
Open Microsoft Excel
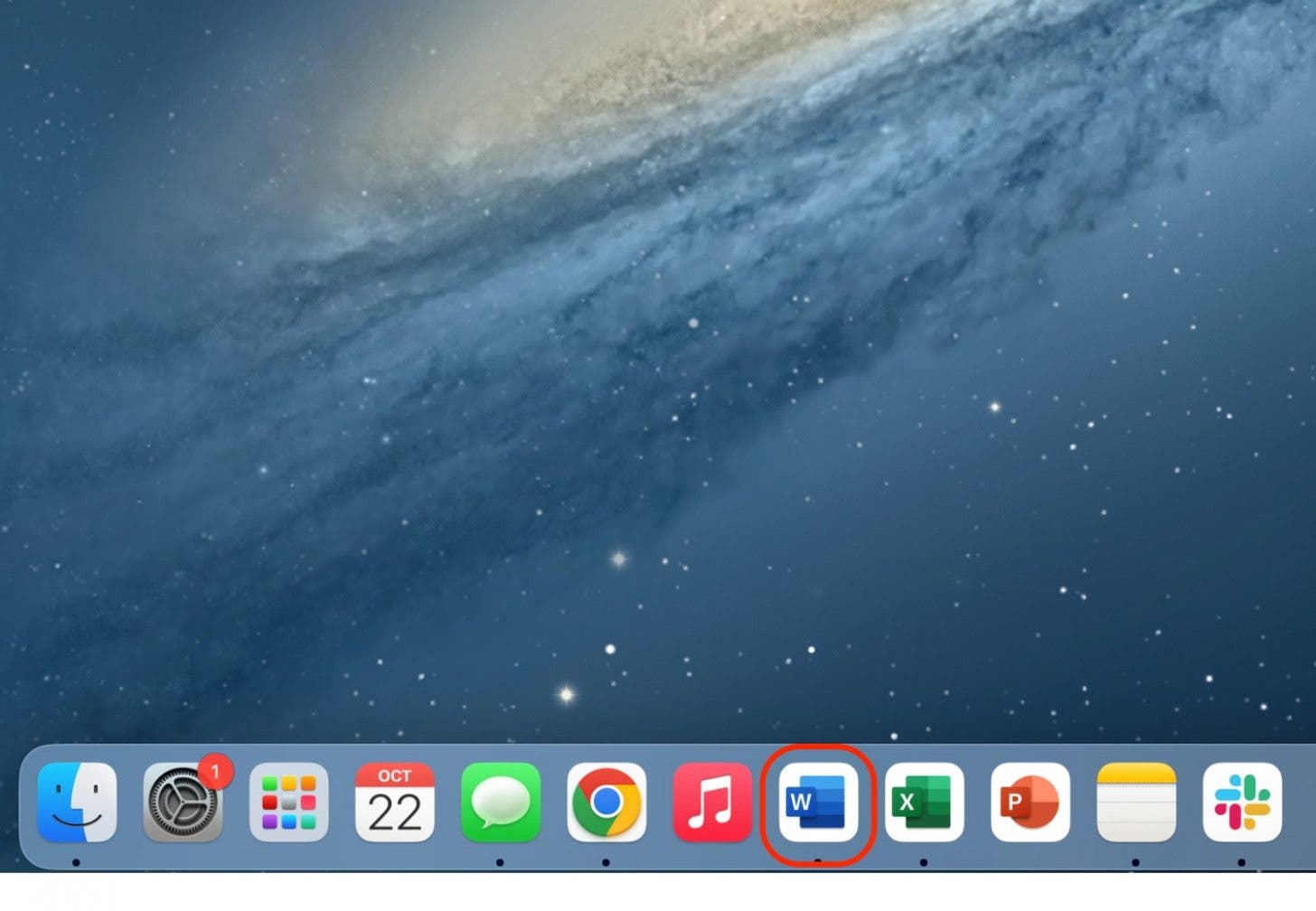(x=924, y=803)
